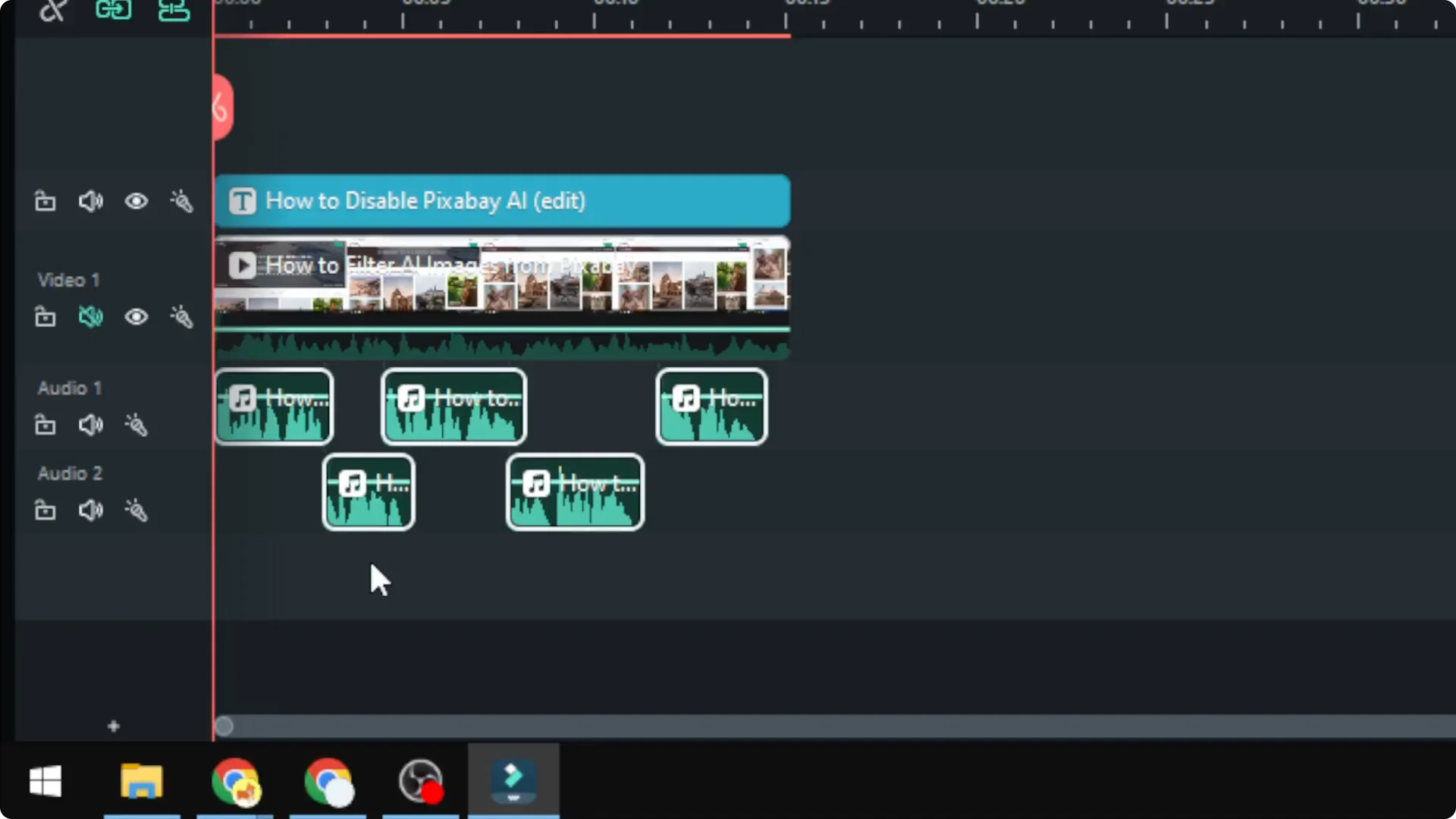This screenshot has height=819, width=1456.
Task: Click the link clips icon
Action: point(113,11)
